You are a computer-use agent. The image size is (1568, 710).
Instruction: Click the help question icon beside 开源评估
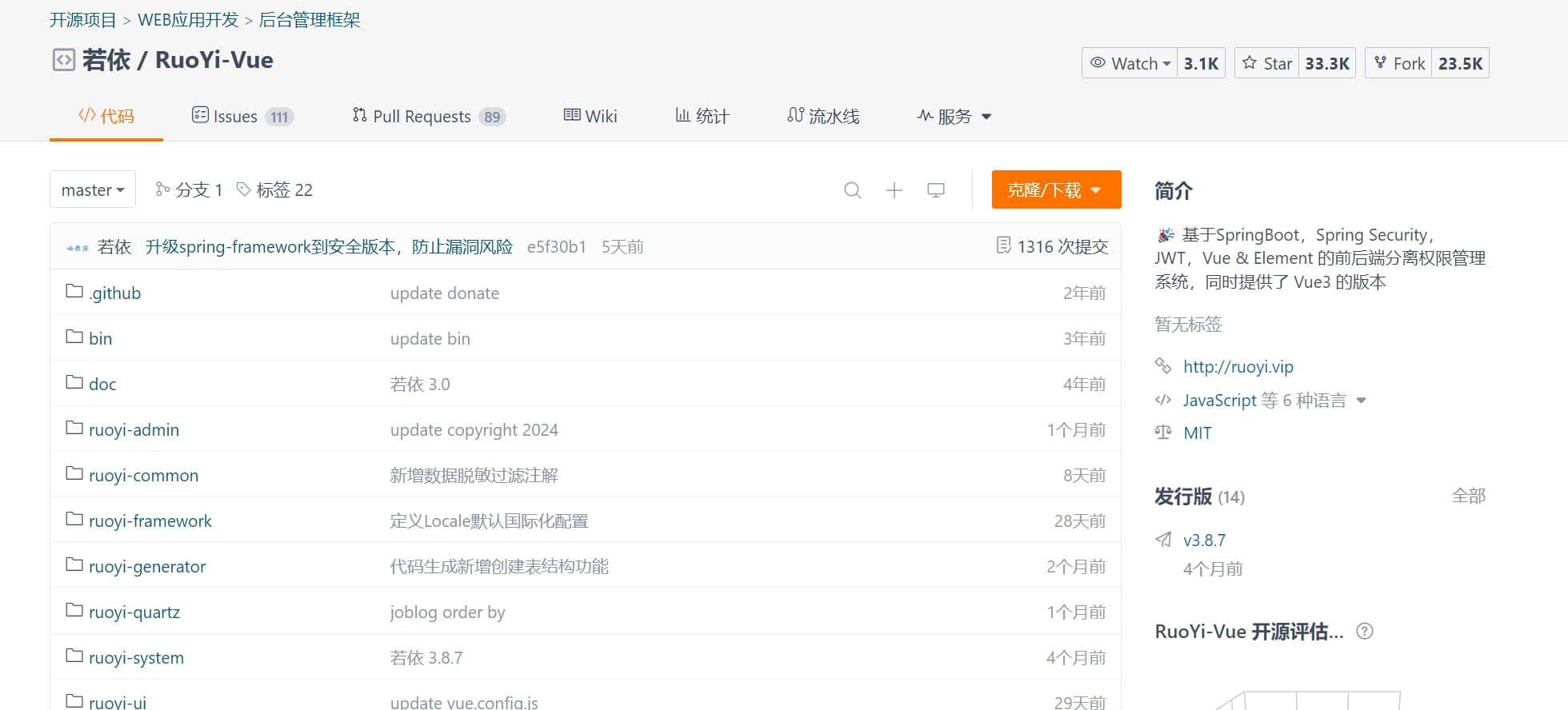point(1365,632)
